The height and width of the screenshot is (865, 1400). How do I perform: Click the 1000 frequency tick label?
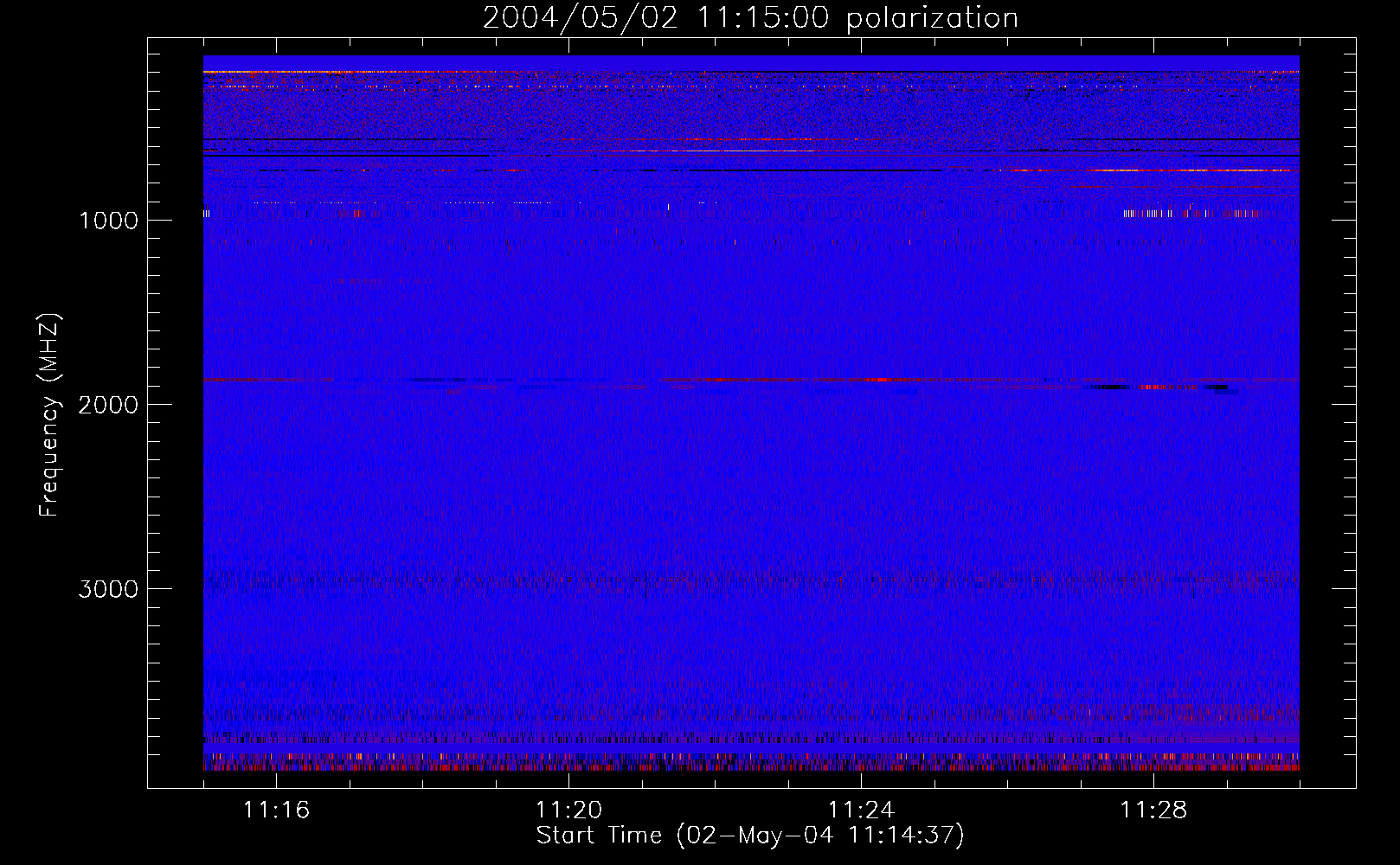(109, 221)
